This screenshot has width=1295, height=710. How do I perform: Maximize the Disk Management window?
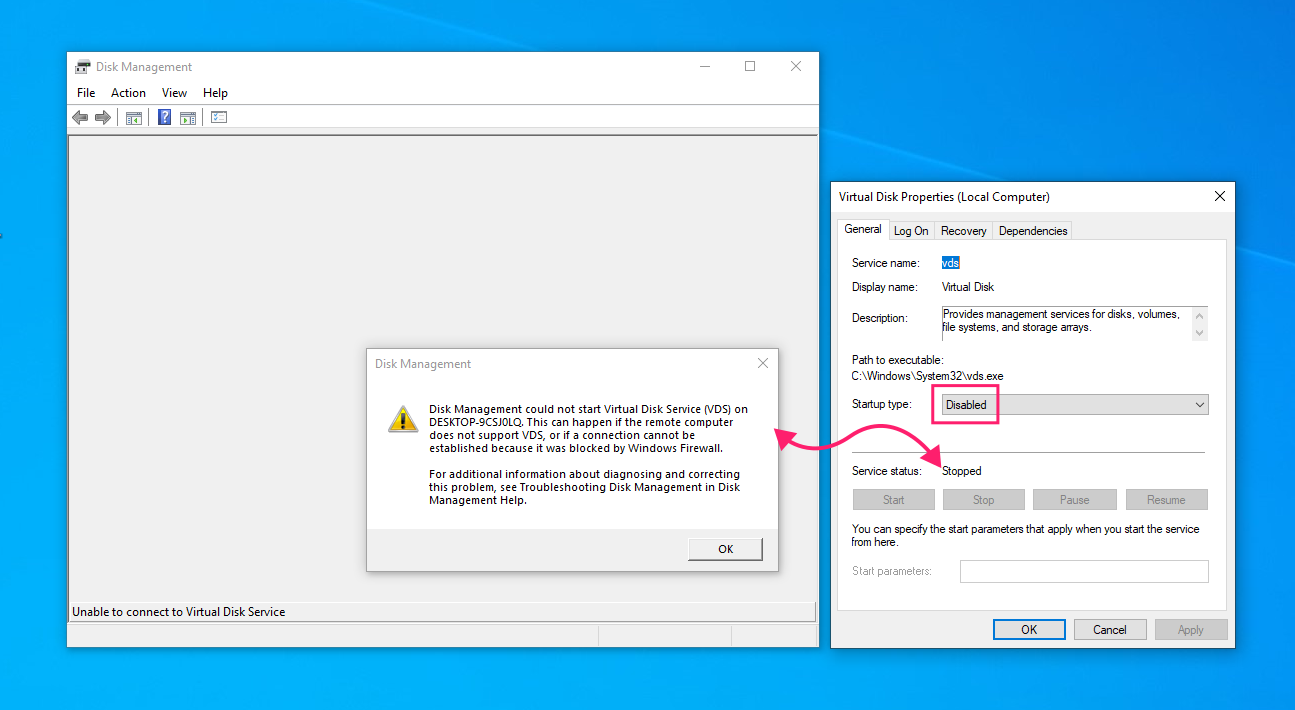tap(750, 66)
